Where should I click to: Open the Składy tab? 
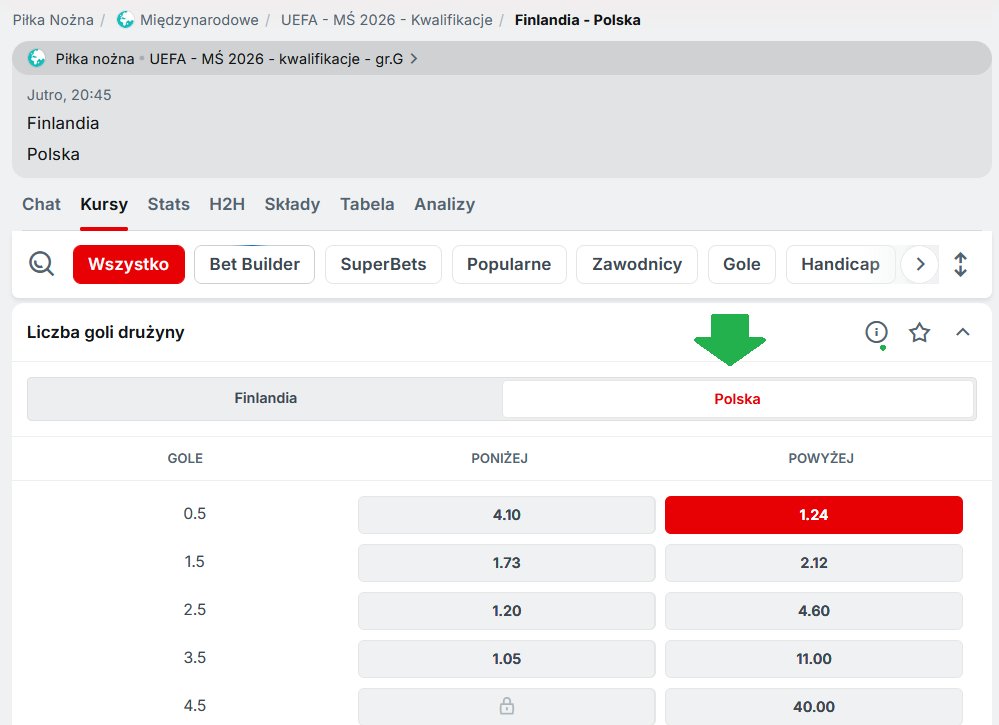tap(292, 204)
